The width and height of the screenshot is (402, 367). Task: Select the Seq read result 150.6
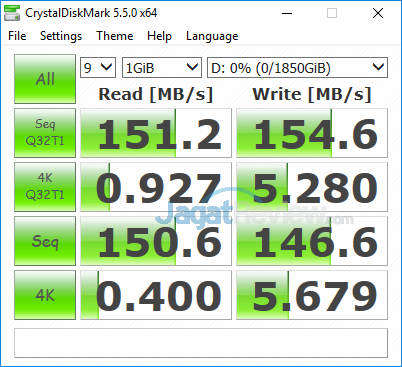(156, 241)
